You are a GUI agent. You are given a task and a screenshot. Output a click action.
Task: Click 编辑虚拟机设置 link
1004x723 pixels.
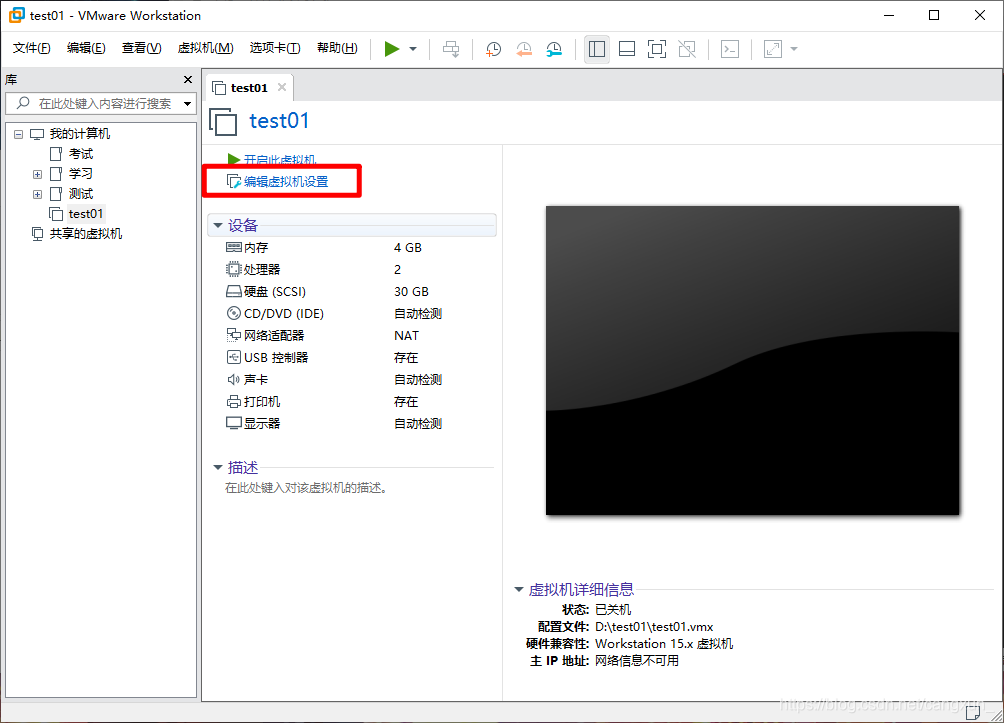[x=286, y=182]
